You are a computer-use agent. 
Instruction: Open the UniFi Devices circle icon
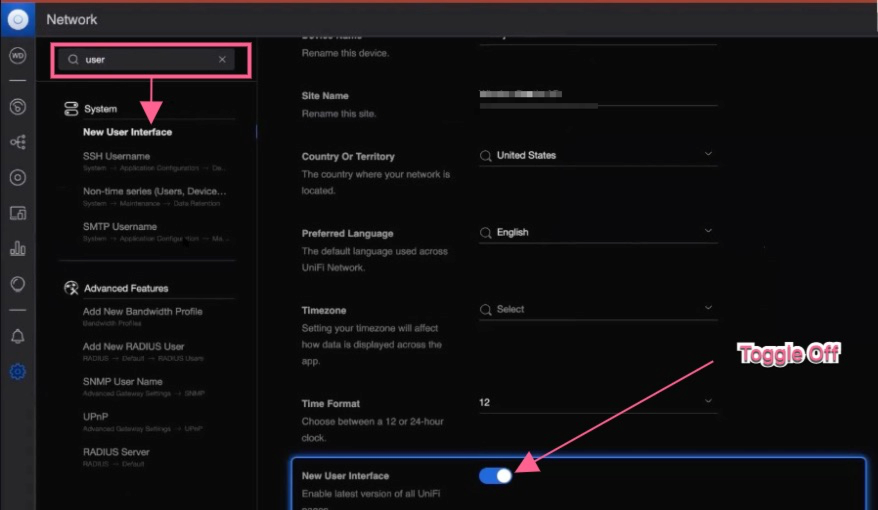17,177
